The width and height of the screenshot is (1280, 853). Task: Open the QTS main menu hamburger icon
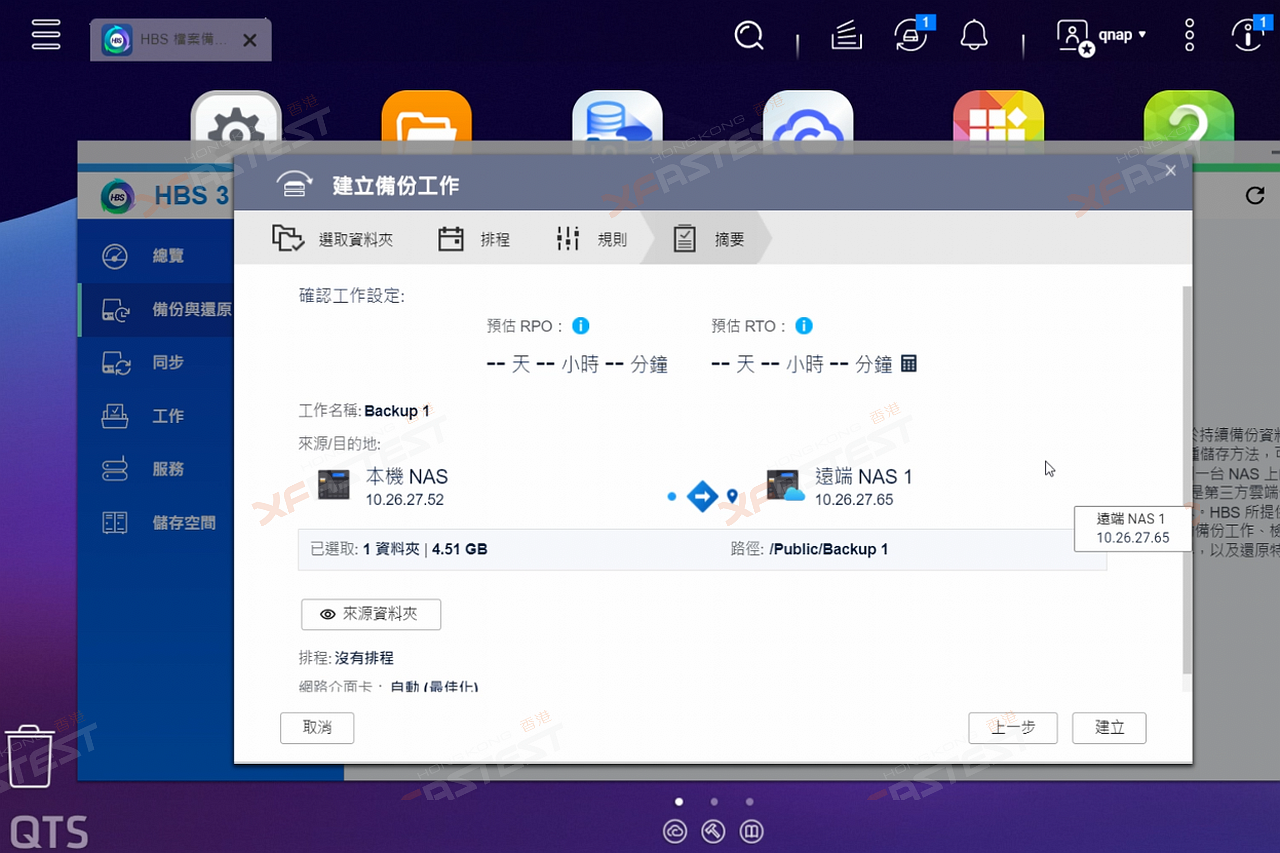[47, 36]
